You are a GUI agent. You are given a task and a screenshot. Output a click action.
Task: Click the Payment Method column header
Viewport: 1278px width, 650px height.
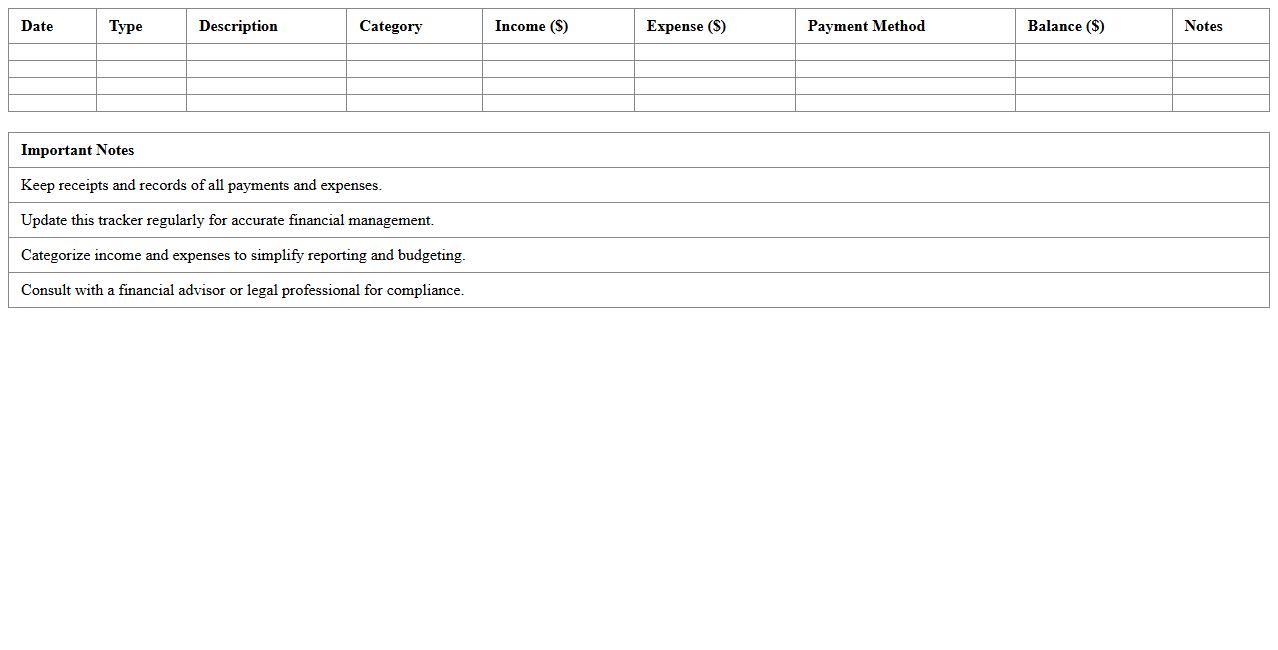(x=866, y=26)
